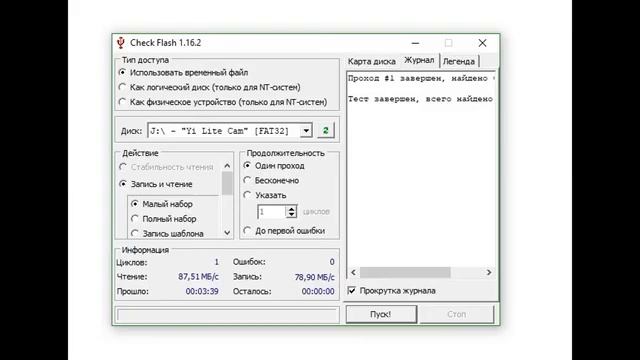Click the write speed value 78,90 МБ/с
The width and height of the screenshot is (640, 360).
pyautogui.click(x=315, y=277)
